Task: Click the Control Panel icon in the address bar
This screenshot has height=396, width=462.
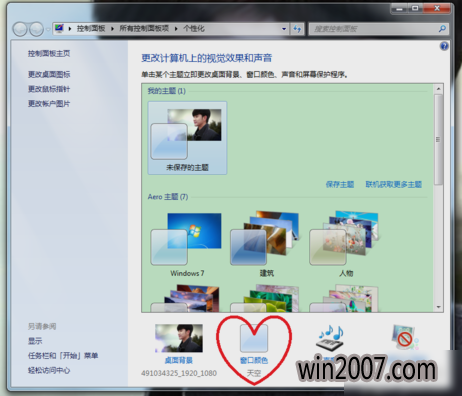Action: (59, 28)
